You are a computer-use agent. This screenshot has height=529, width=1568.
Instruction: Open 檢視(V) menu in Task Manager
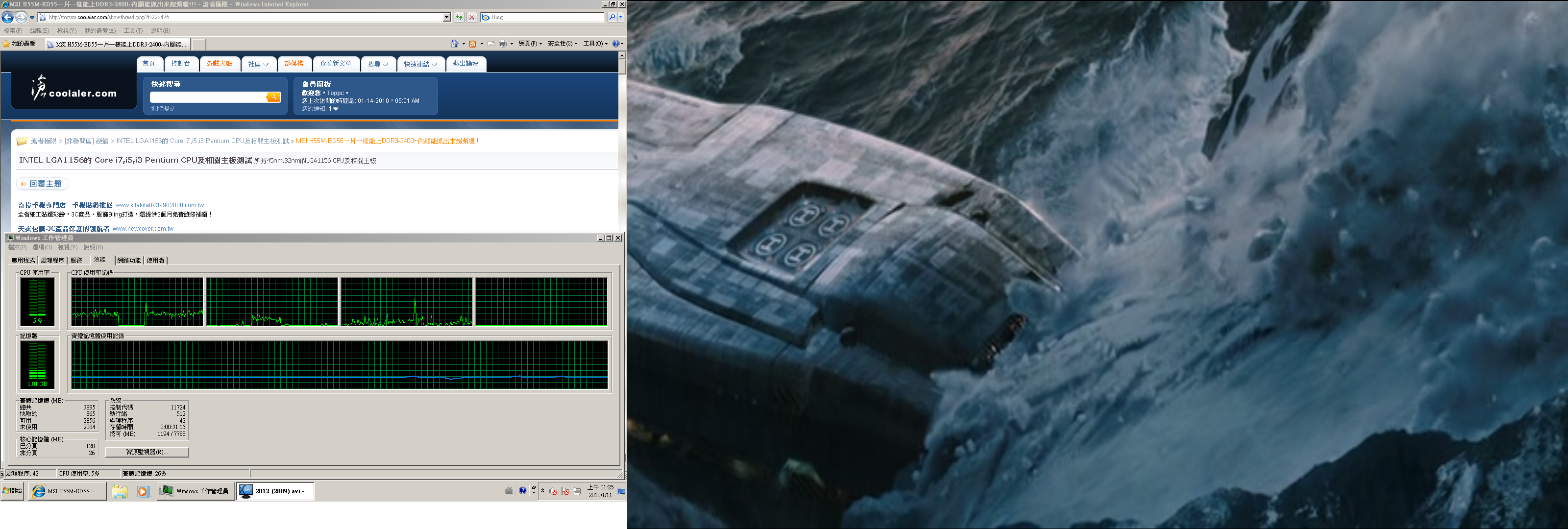[x=68, y=248]
